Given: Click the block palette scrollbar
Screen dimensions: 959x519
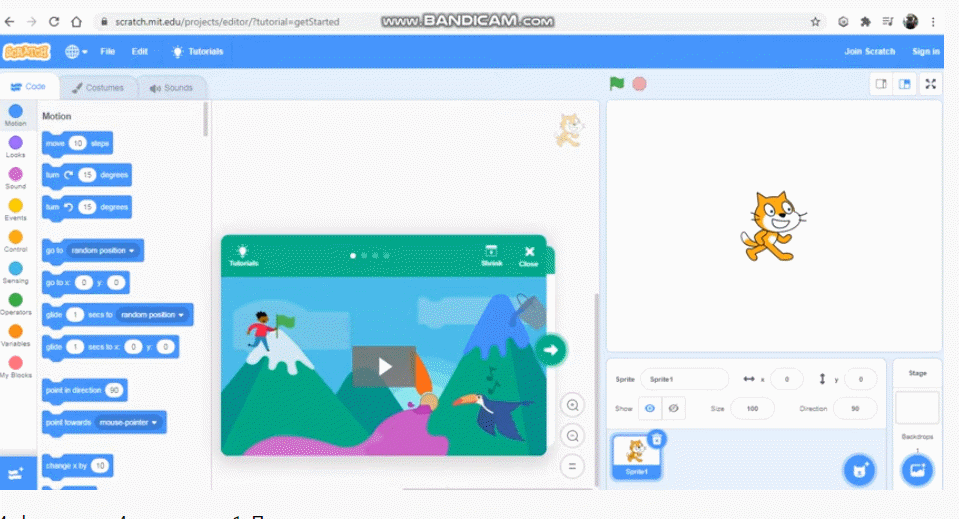Looking at the screenshot, I should 206,119.
